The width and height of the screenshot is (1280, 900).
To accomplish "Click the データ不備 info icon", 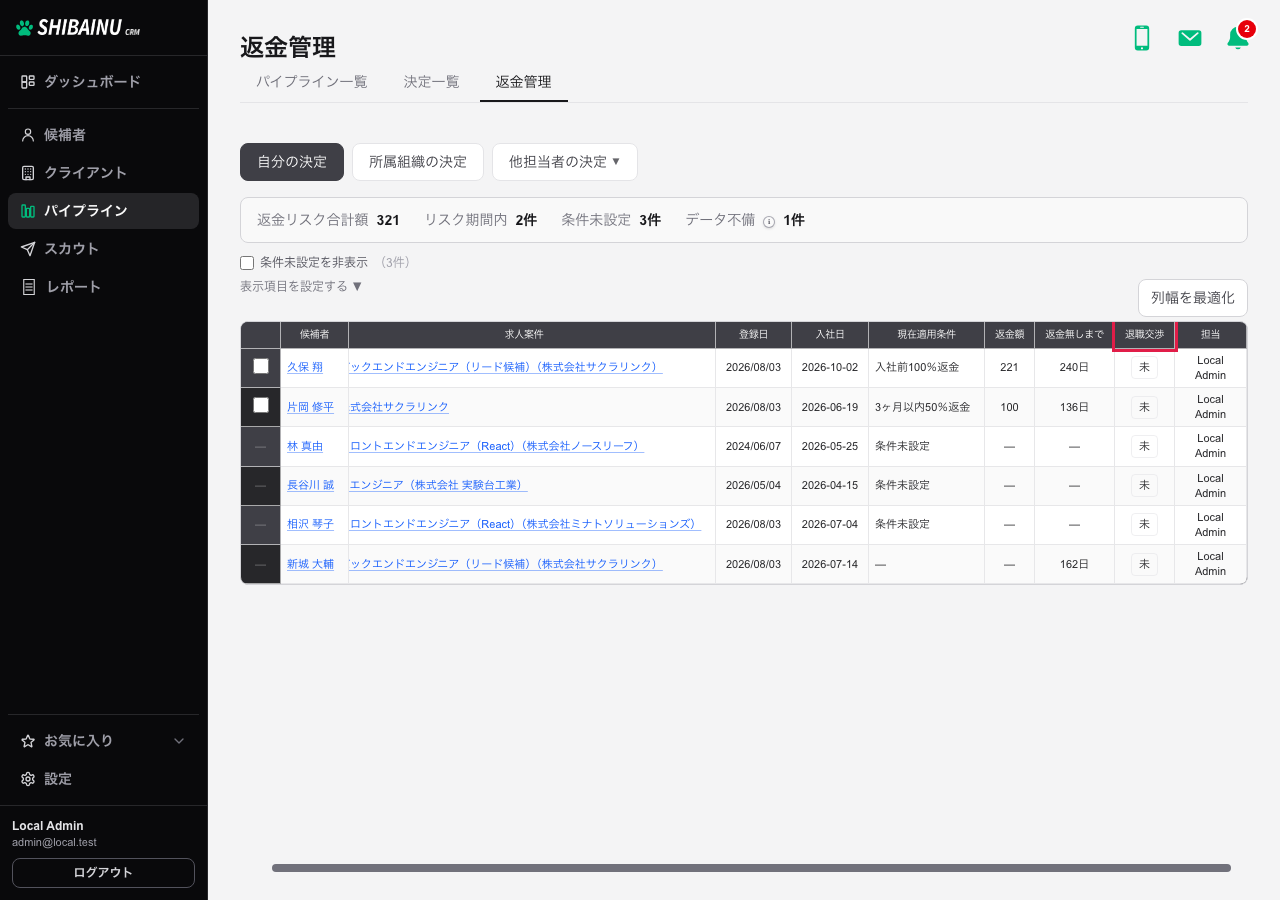I will coord(769,221).
